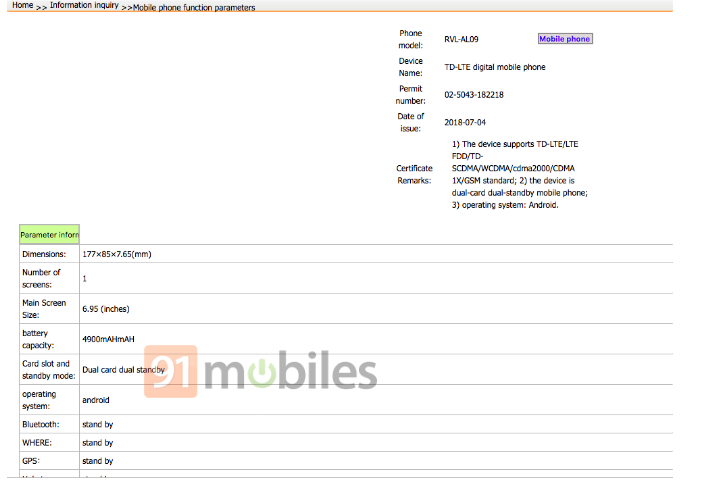Click the permit number 02-5043-182218
709x480 pixels.
pyautogui.click(x=474, y=95)
